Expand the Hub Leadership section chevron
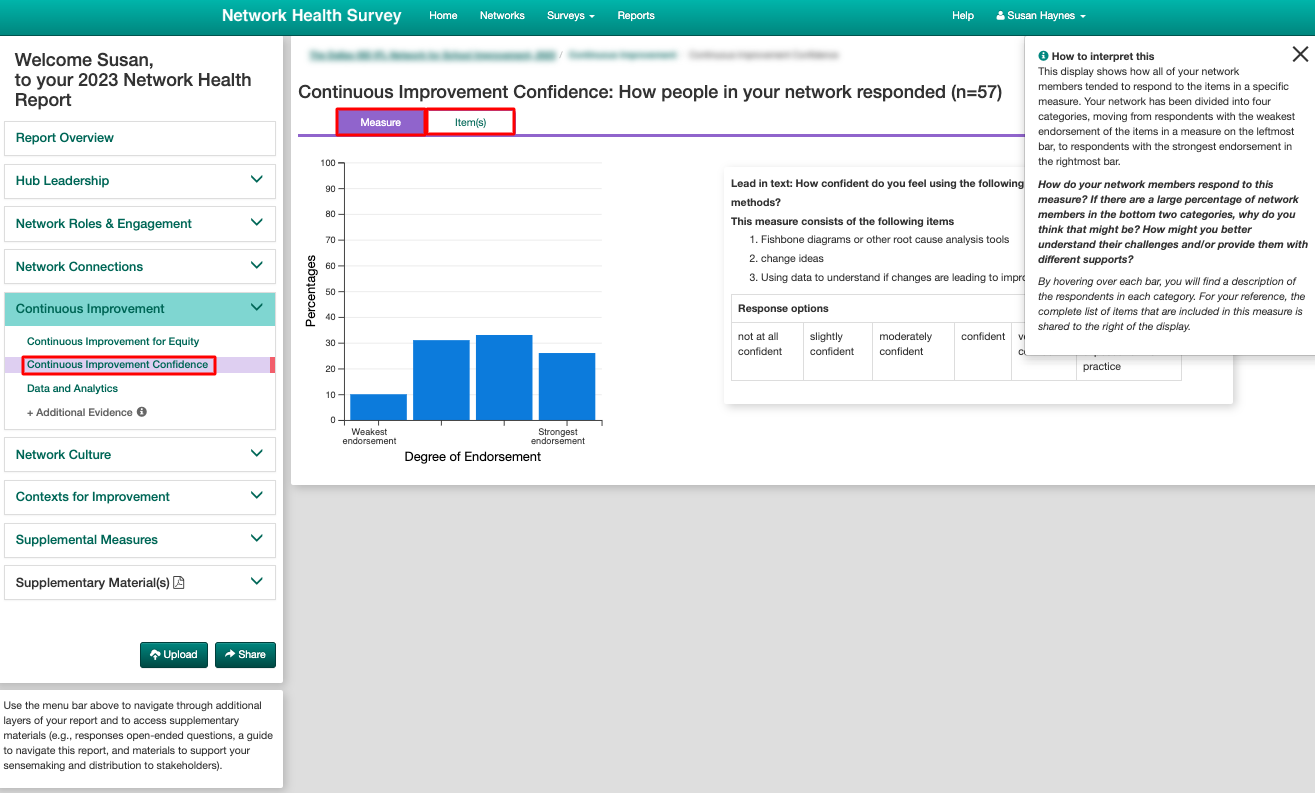This screenshot has height=793, width=1315. (257, 180)
